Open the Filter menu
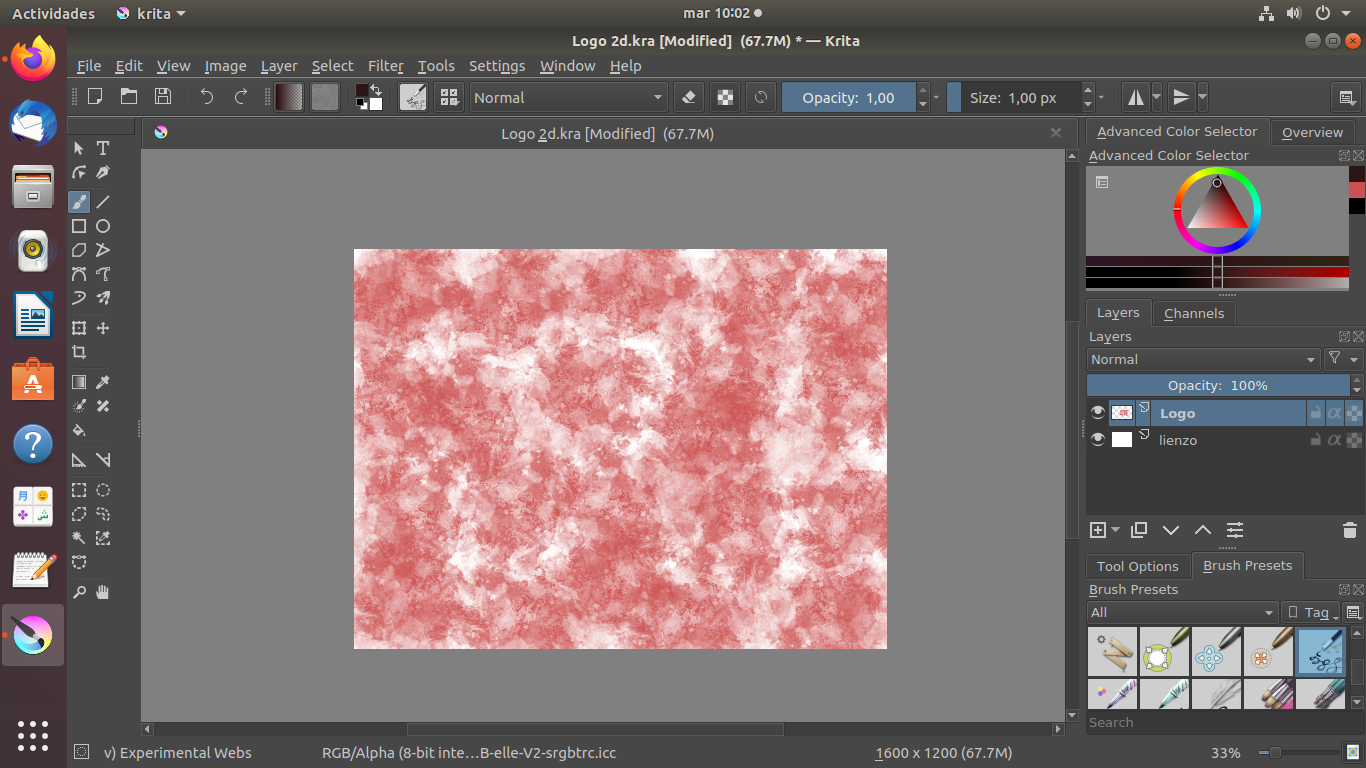The width and height of the screenshot is (1366, 768). tap(385, 66)
